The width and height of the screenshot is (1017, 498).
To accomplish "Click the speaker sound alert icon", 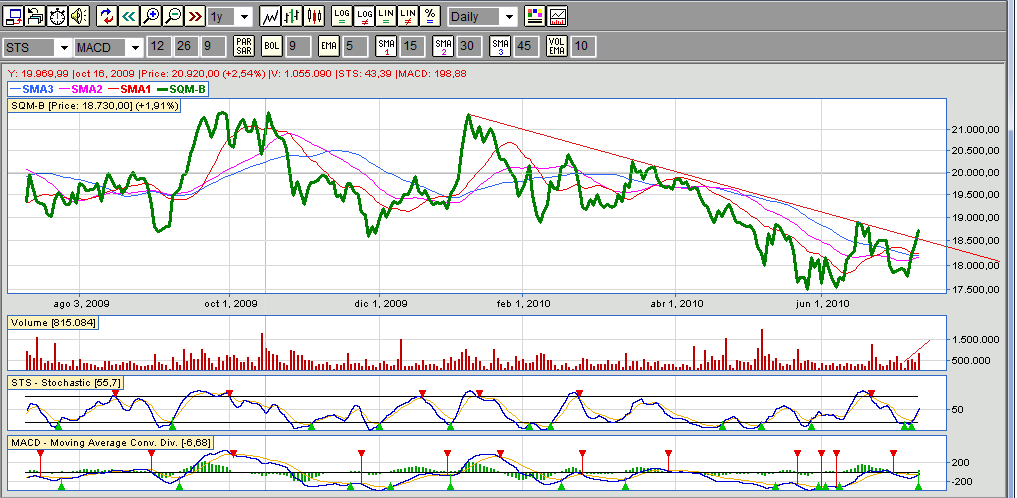I will pyautogui.click(x=79, y=16).
